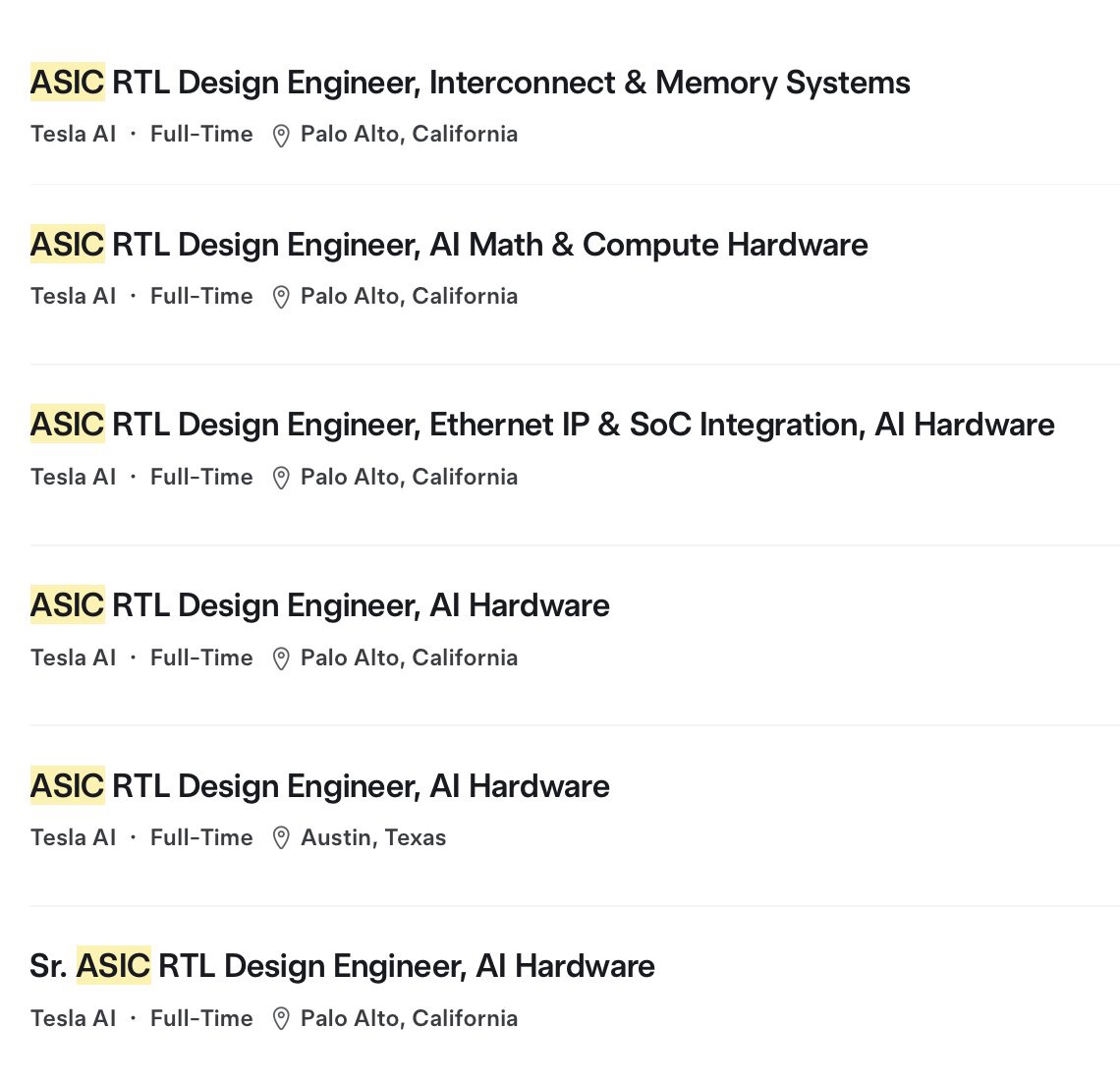Click "Tesla AI" on the Austin, Texas listing

click(x=73, y=837)
